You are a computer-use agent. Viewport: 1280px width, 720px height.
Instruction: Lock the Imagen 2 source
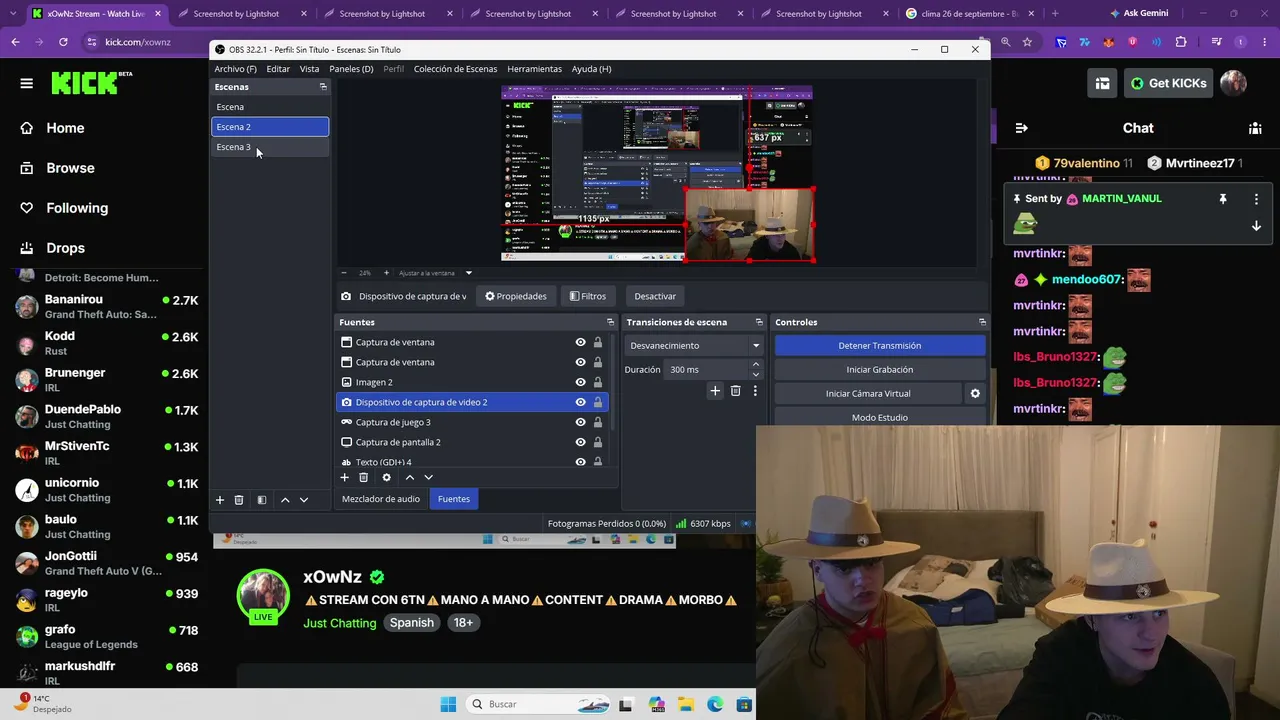(x=598, y=382)
